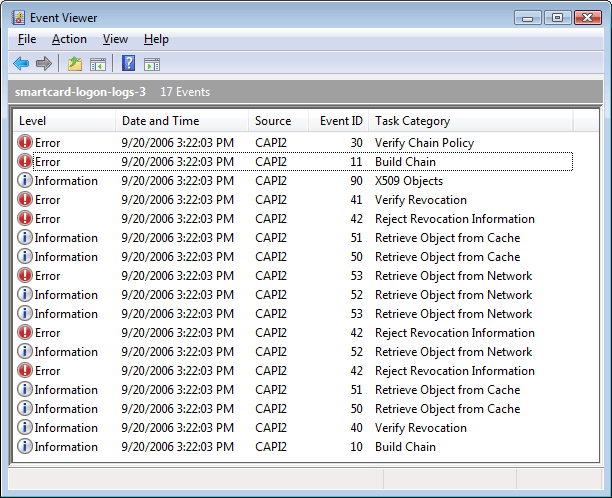Viewport: 612px width, 498px height.
Task: Sort by the Task Category column header
Action: [471, 121]
